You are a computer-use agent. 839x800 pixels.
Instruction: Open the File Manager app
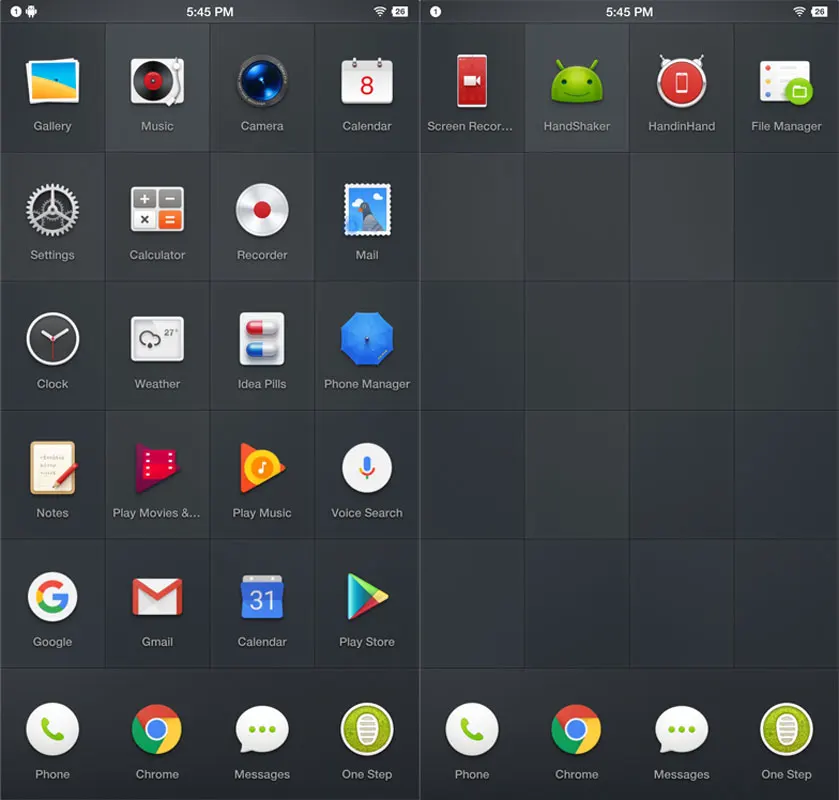(x=786, y=82)
